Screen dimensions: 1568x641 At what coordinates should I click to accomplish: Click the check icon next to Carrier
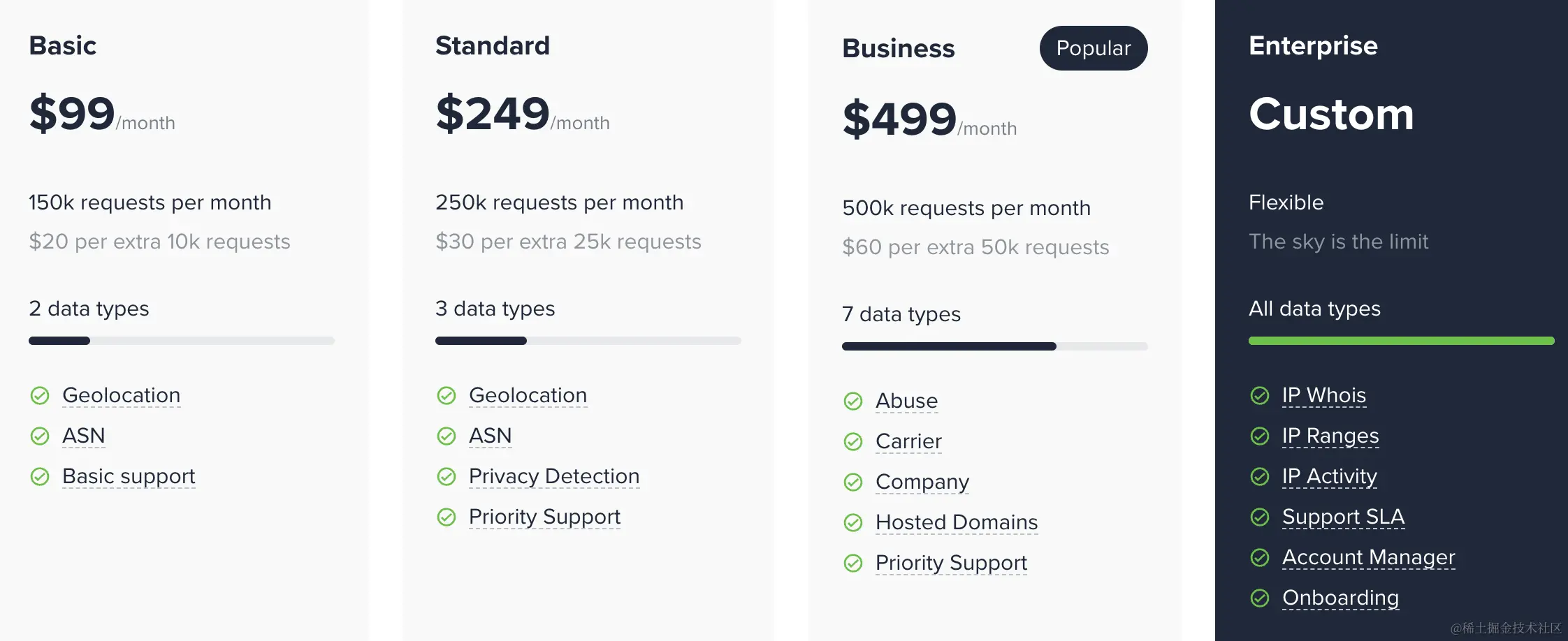(853, 442)
